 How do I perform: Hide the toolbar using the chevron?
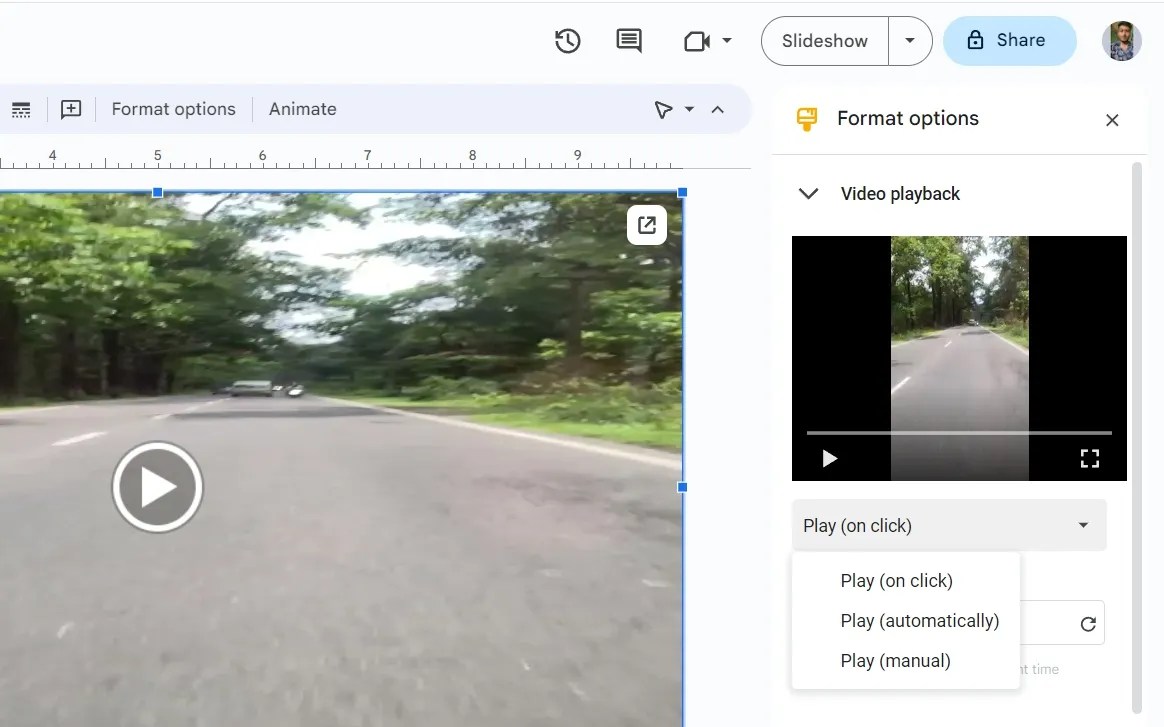click(718, 109)
